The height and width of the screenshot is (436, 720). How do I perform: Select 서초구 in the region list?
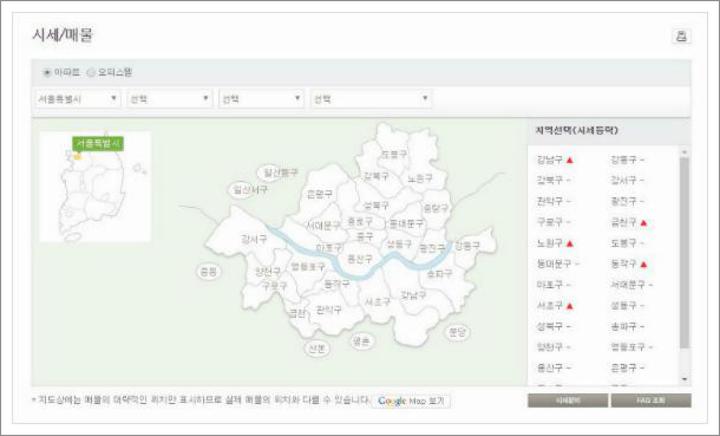point(550,306)
